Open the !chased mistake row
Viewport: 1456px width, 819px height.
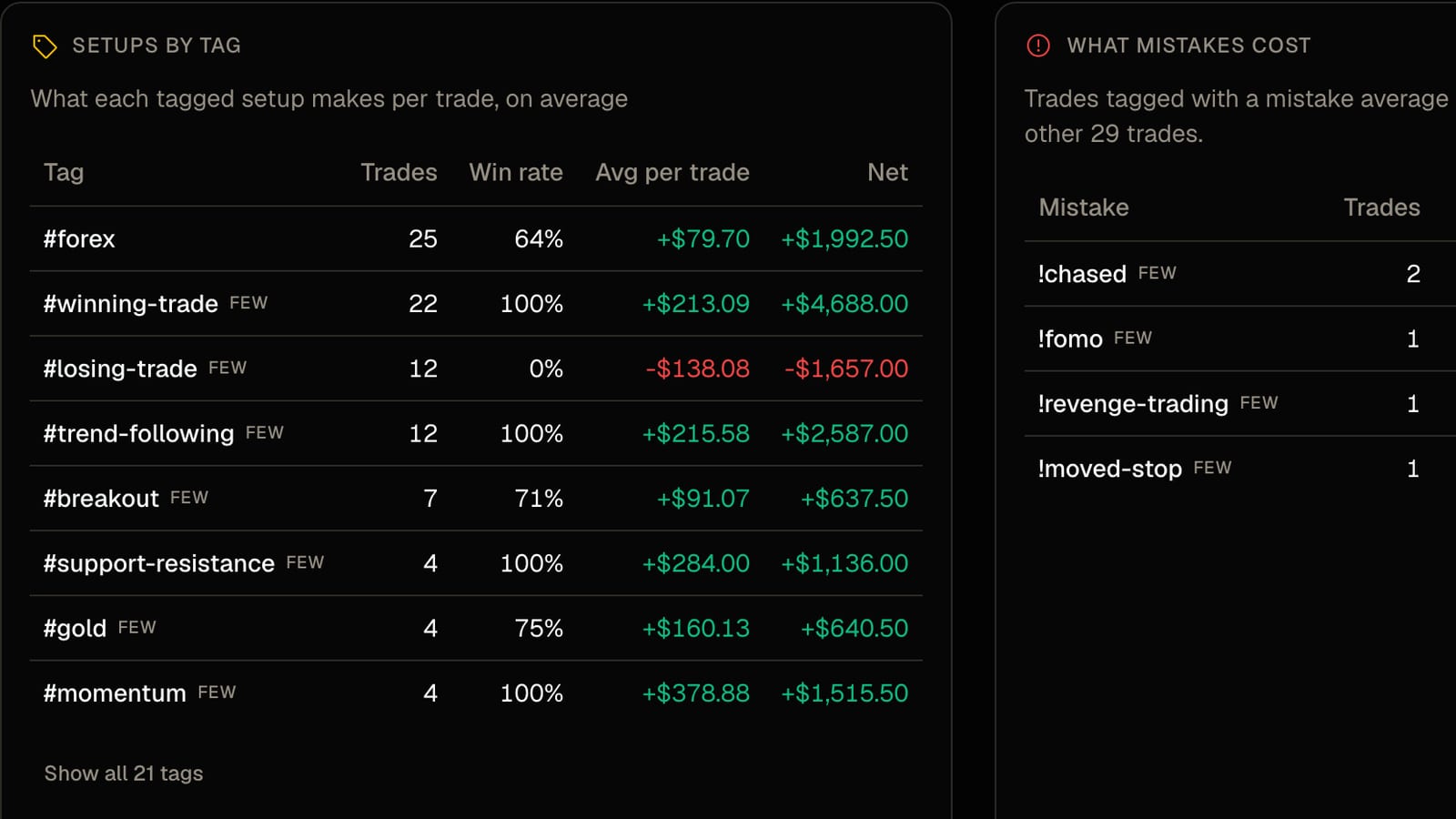pyautogui.click(x=1240, y=274)
